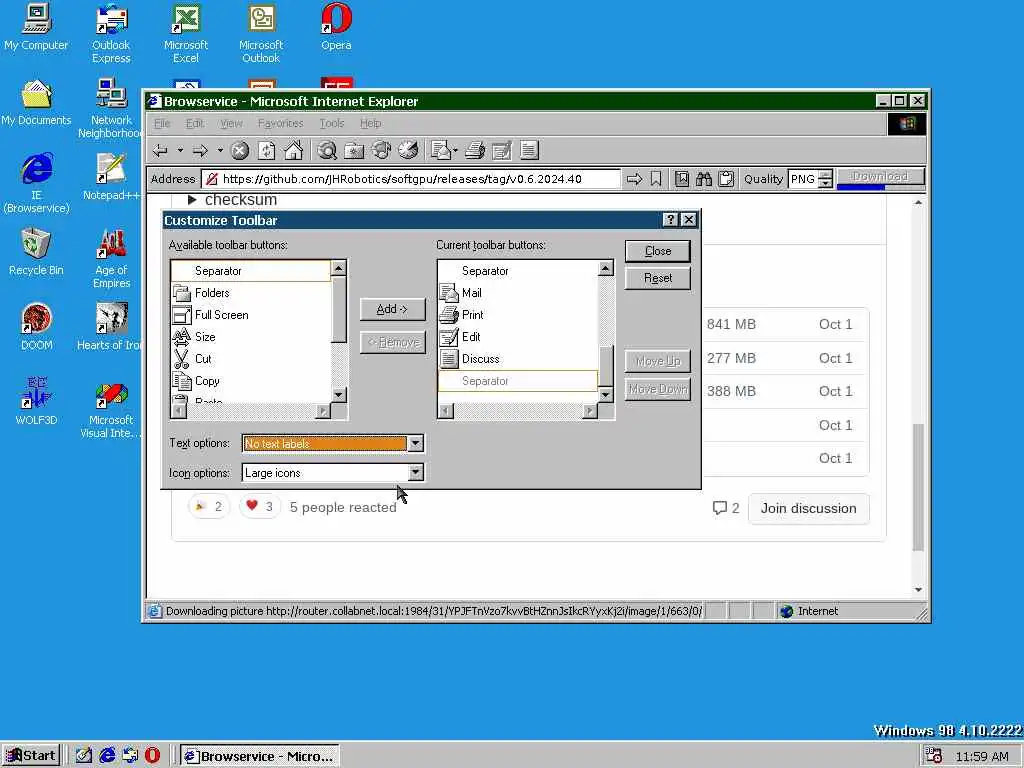1024x768 pixels.
Task: Select the DOOM desktop icon
Action: pos(36,327)
